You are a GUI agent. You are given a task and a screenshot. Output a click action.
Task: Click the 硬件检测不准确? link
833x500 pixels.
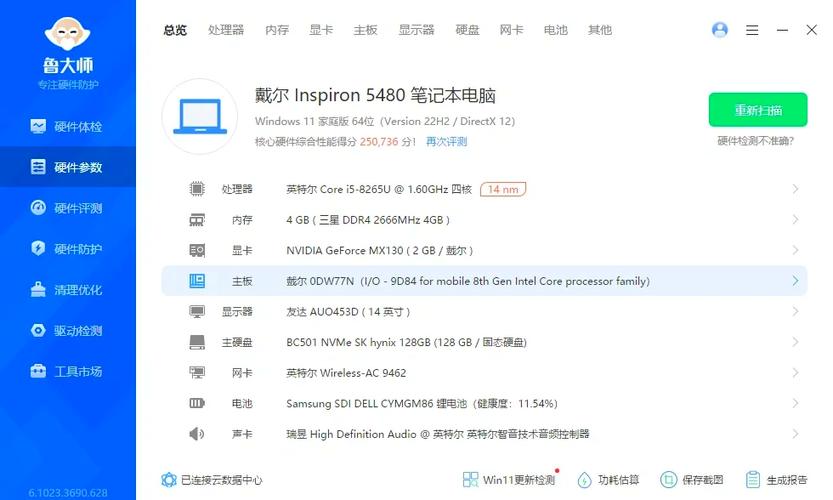click(x=755, y=141)
